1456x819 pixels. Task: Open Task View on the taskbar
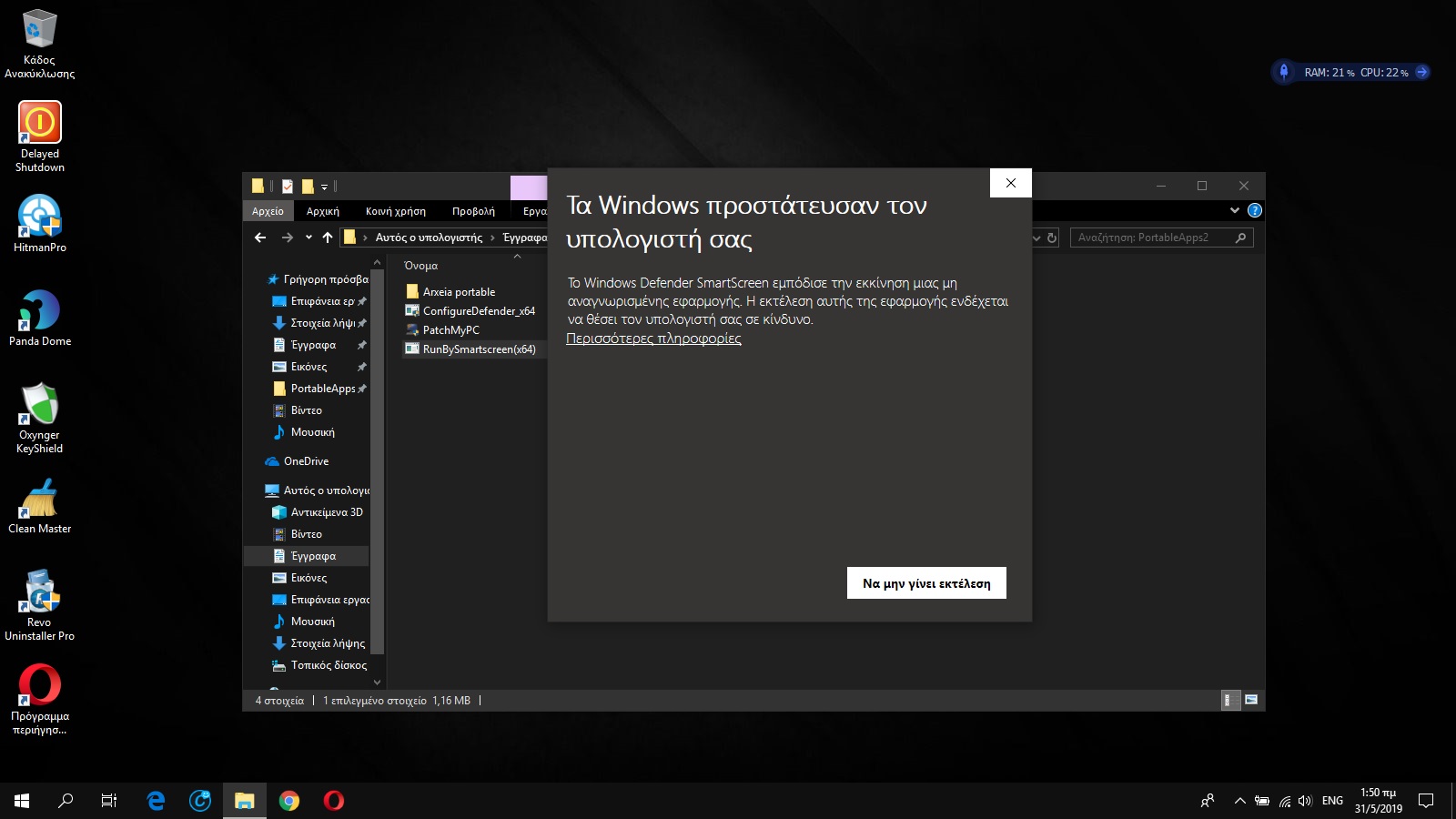click(109, 801)
